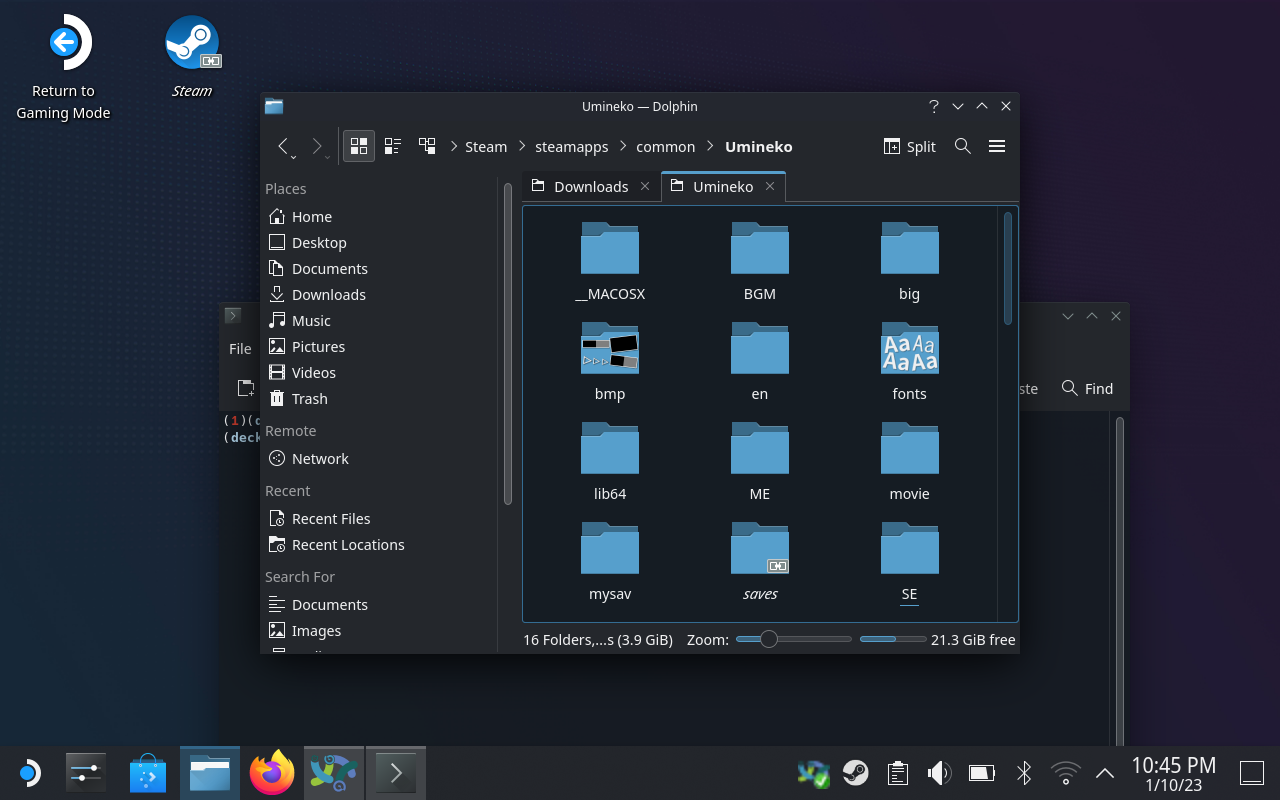Select the bmp folder with image preview
Viewport: 1280px width, 800px height.
(610, 361)
